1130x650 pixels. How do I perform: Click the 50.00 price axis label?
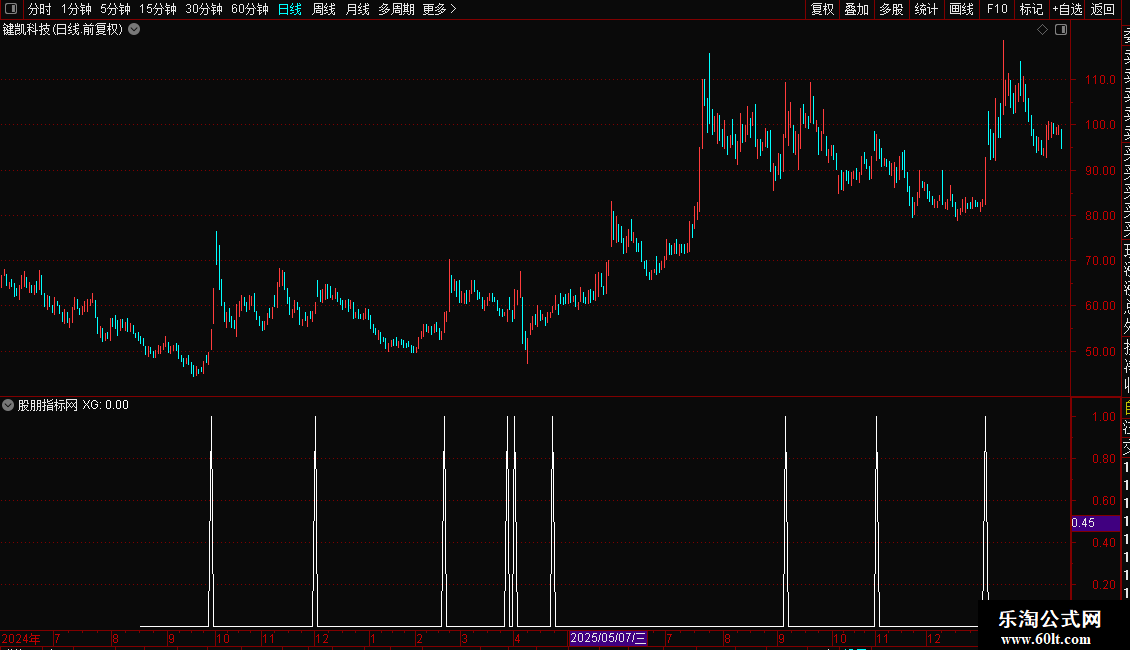1100,352
